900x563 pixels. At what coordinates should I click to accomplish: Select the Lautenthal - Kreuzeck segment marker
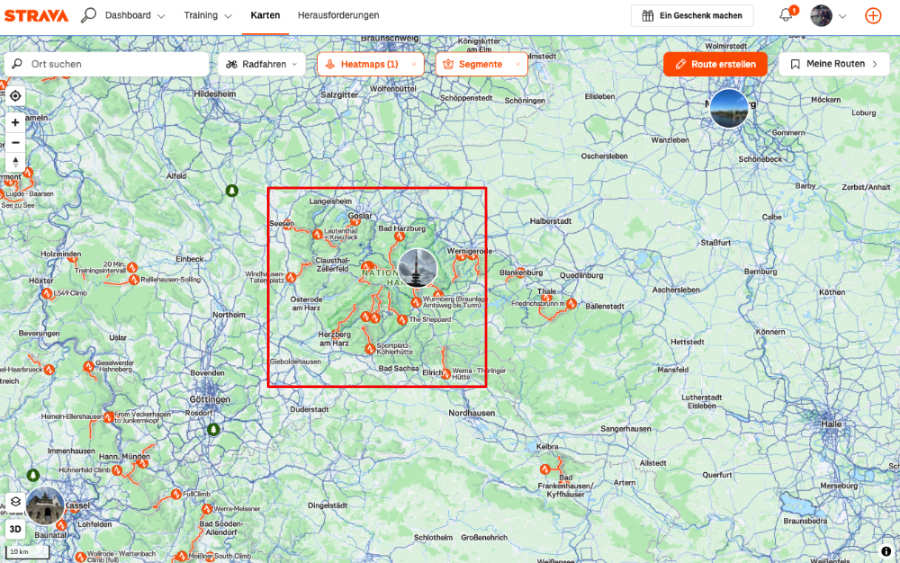point(317,234)
